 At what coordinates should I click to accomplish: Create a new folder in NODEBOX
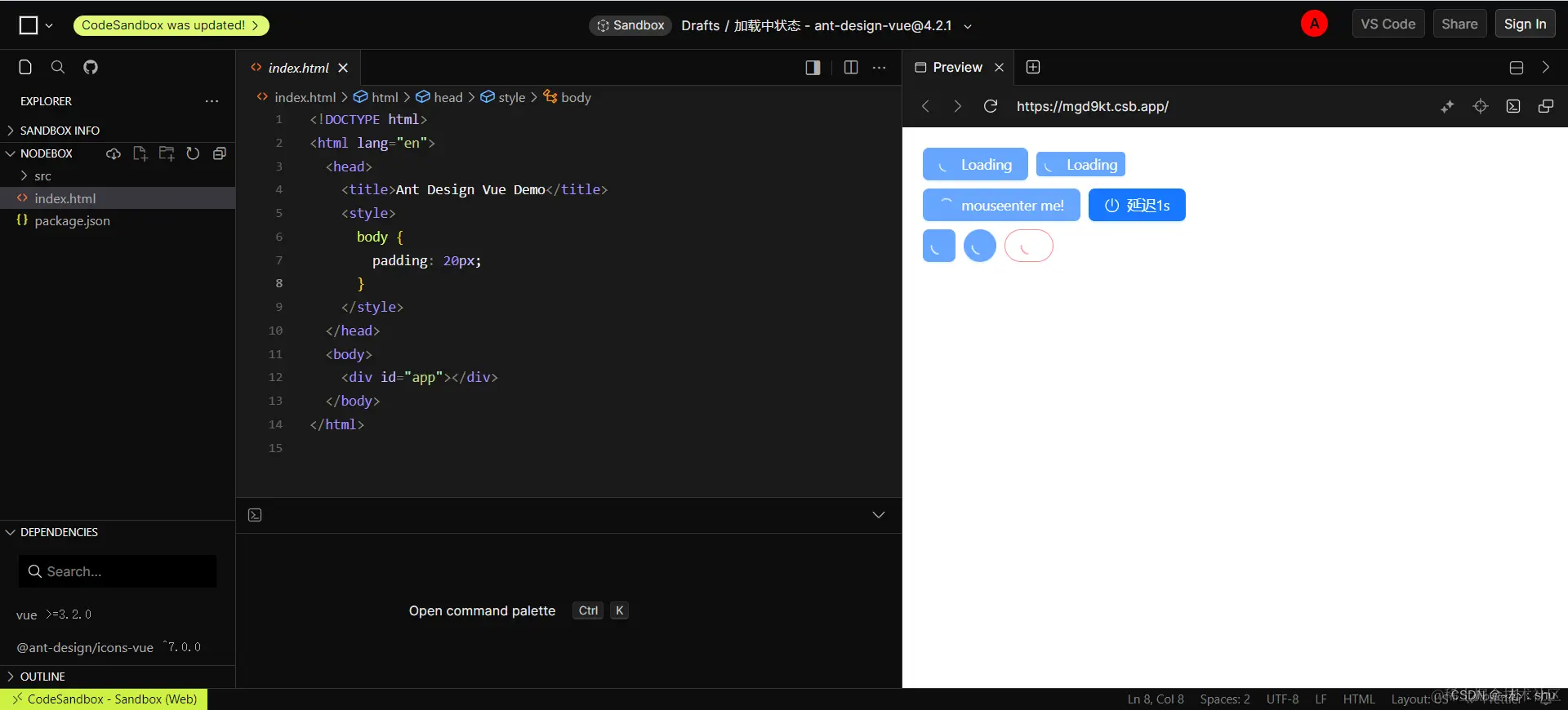pyautogui.click(x=167, y=153)
